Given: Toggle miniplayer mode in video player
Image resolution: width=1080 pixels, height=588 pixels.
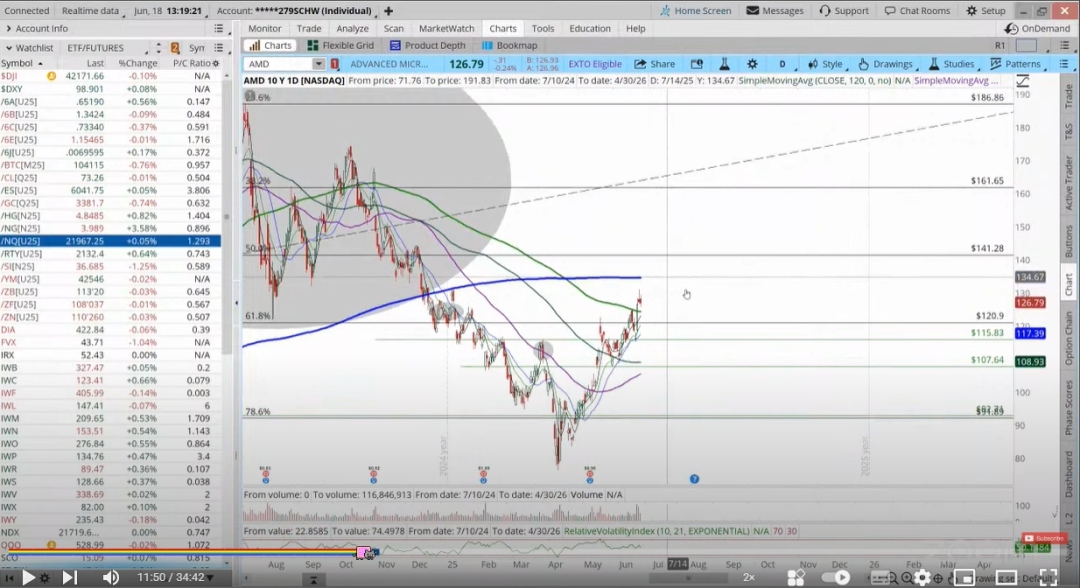Looking at the screenshot, I should click(964, 577).
